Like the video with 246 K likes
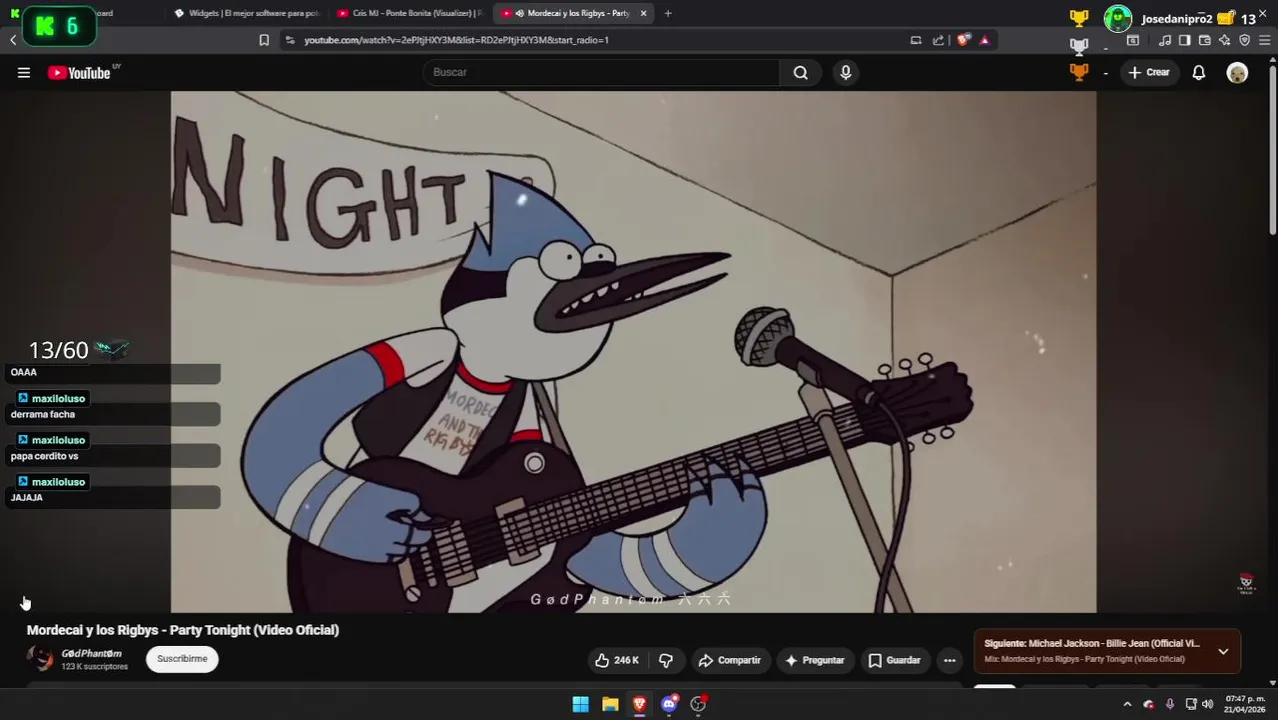1278x720 pixels. 617,660
